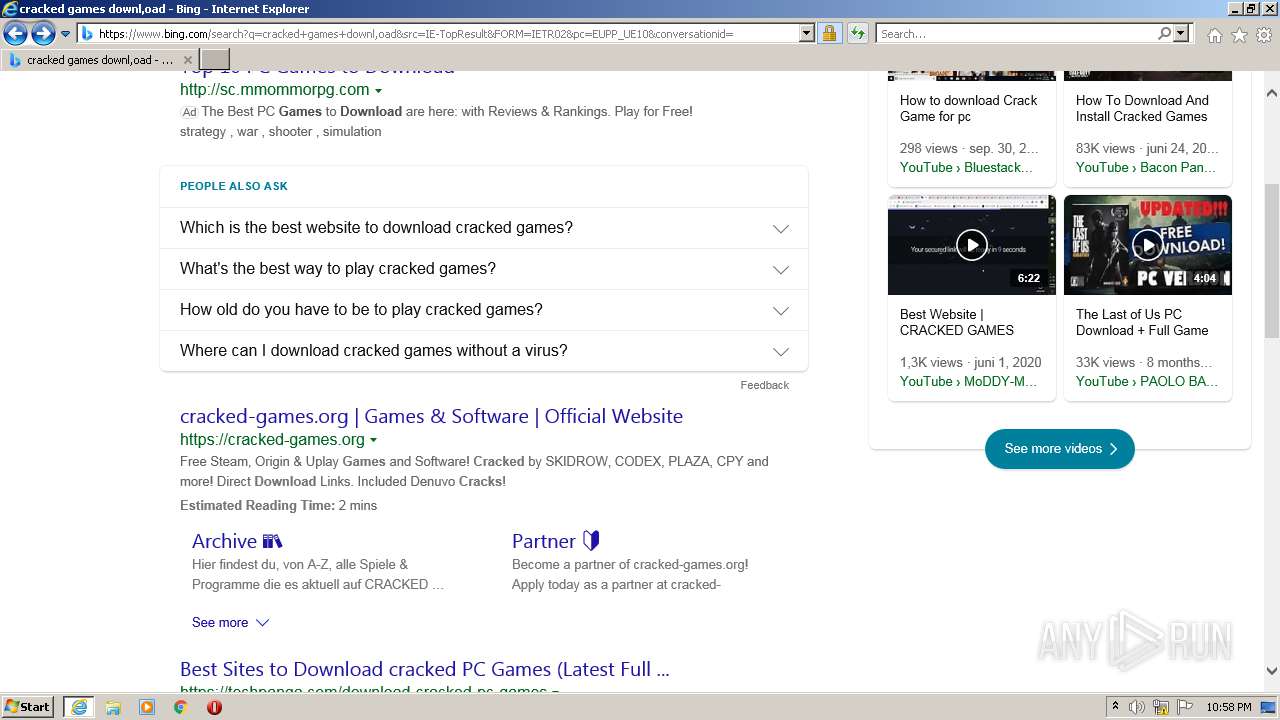Open the sc.mmommorpg.com URL dropdown arrow

point(378,91)
